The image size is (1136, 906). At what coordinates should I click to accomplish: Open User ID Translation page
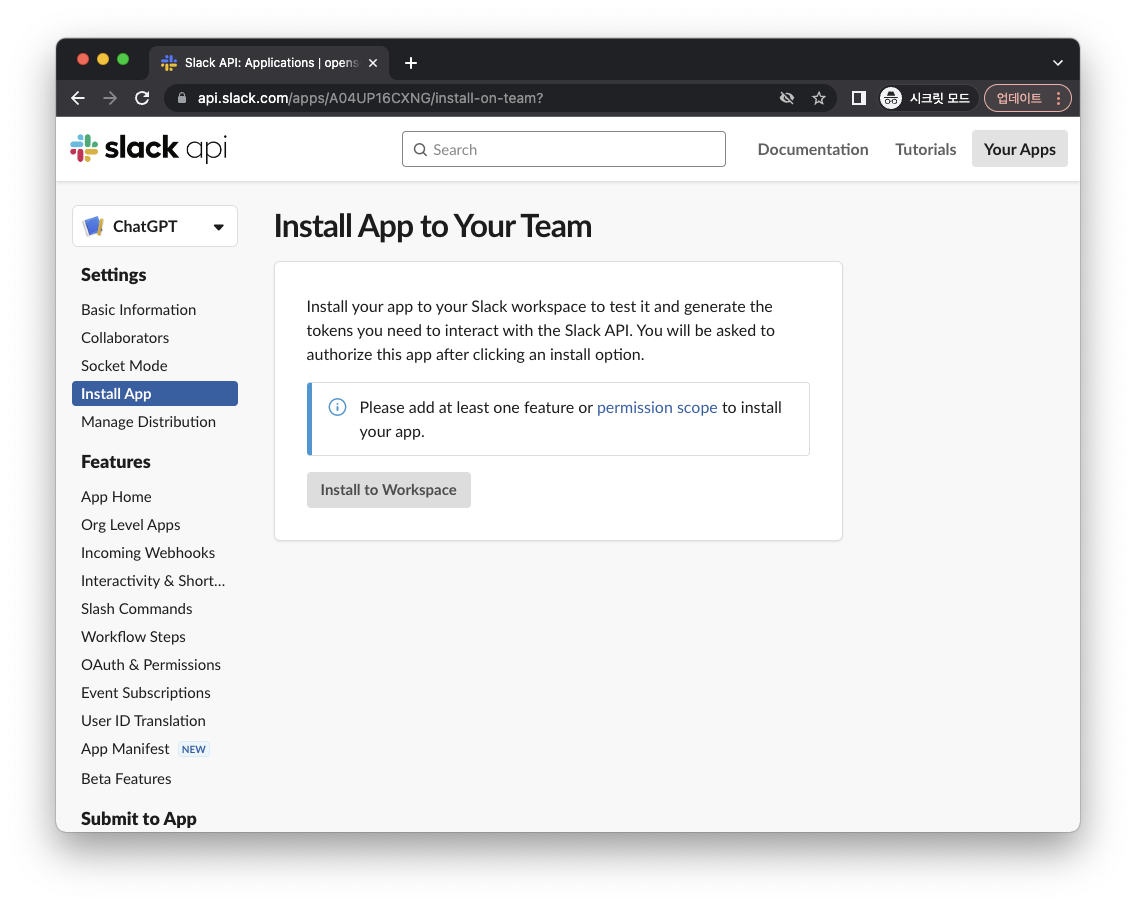click(143, 721)
